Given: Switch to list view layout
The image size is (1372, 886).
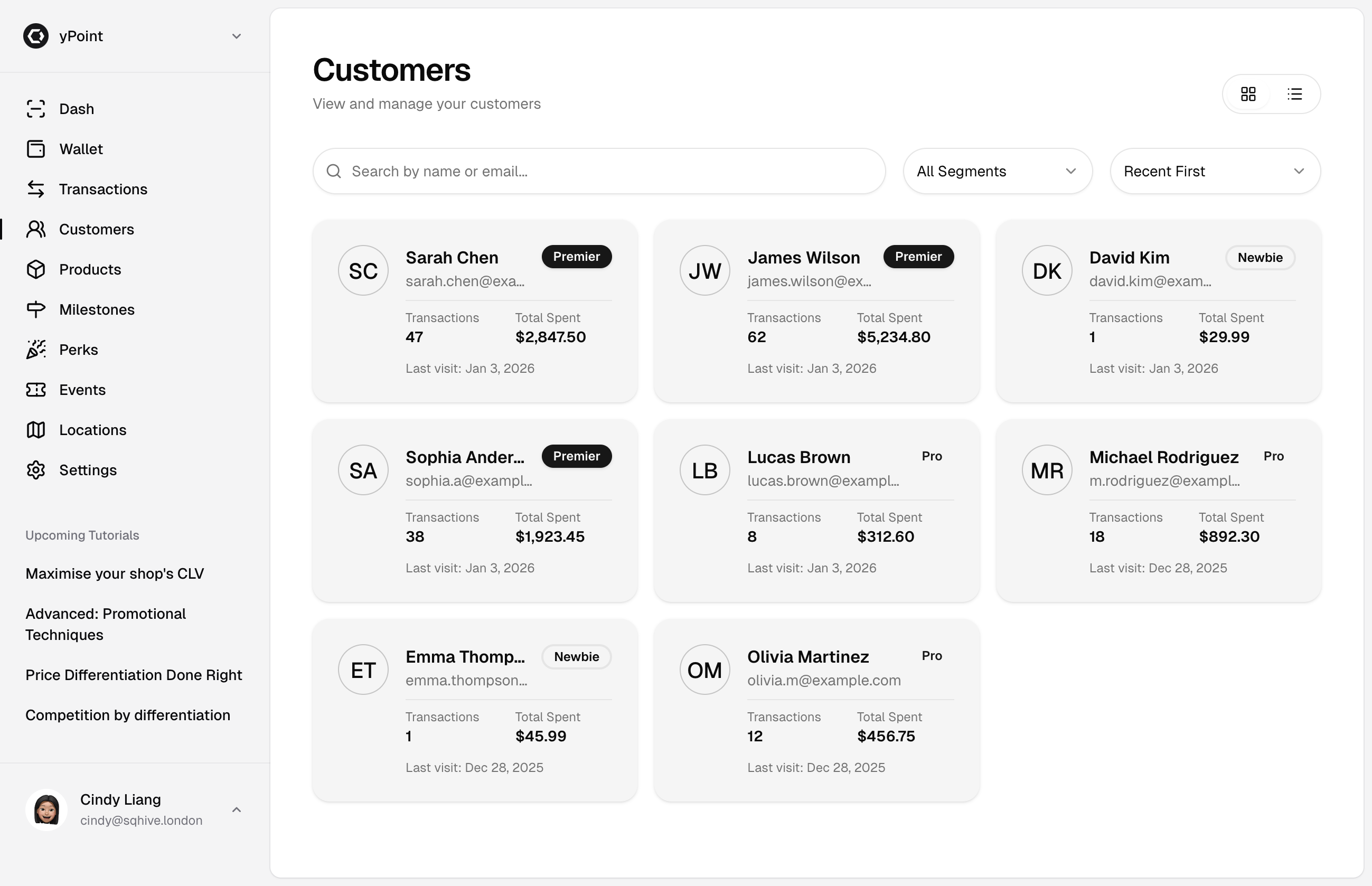Looking at the screenshot, I should pyautogui.click(x=1294, y=94).
